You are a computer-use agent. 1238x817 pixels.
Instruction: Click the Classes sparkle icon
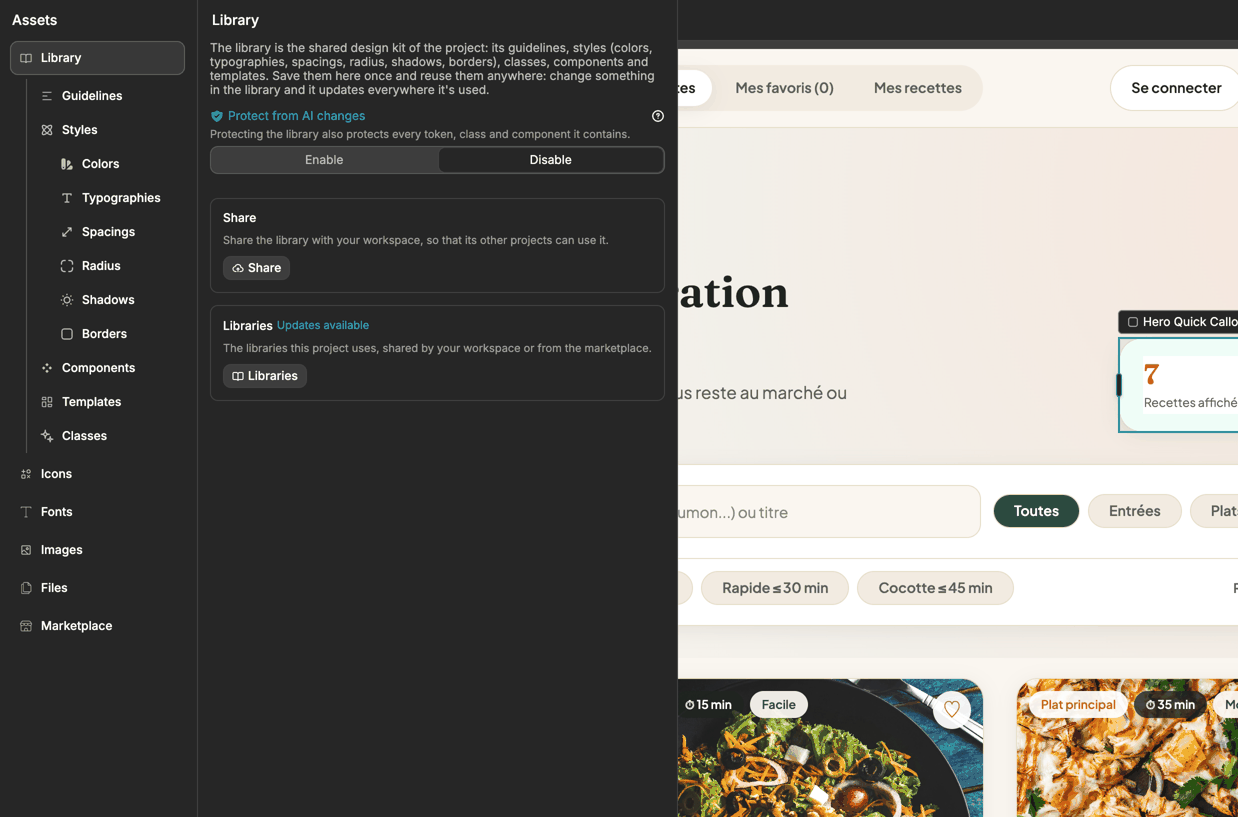(47, 436)
